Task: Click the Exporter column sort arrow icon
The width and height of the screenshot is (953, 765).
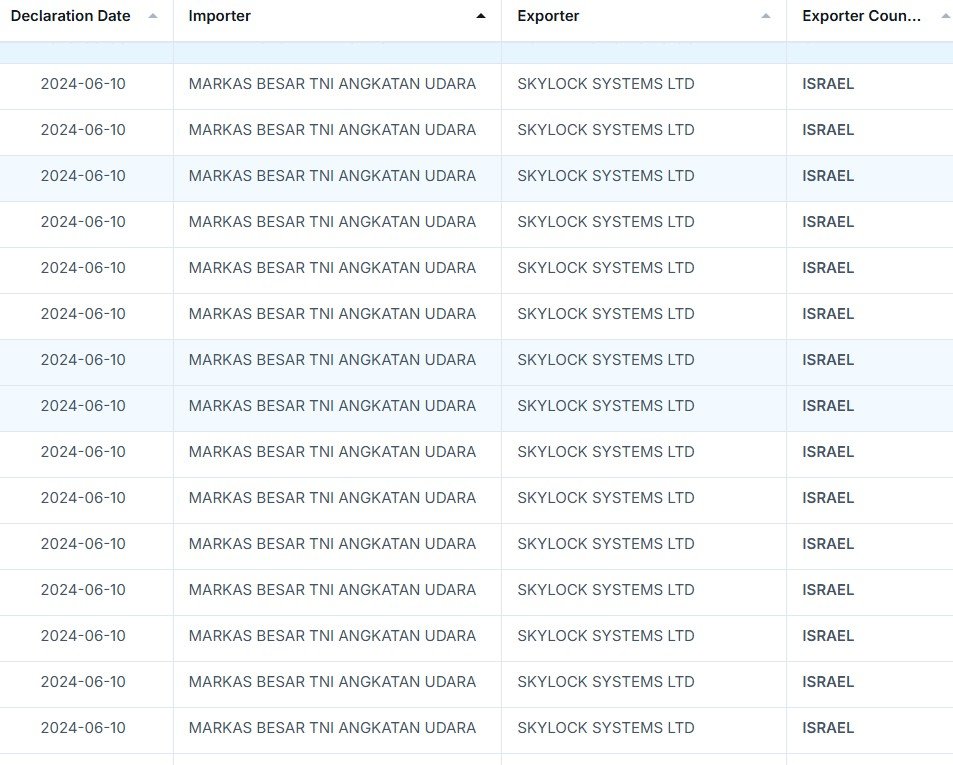Action: 766,16
